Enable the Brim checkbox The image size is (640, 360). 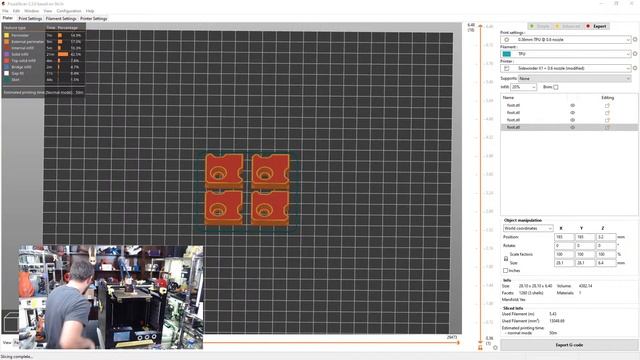click(556, 87)
